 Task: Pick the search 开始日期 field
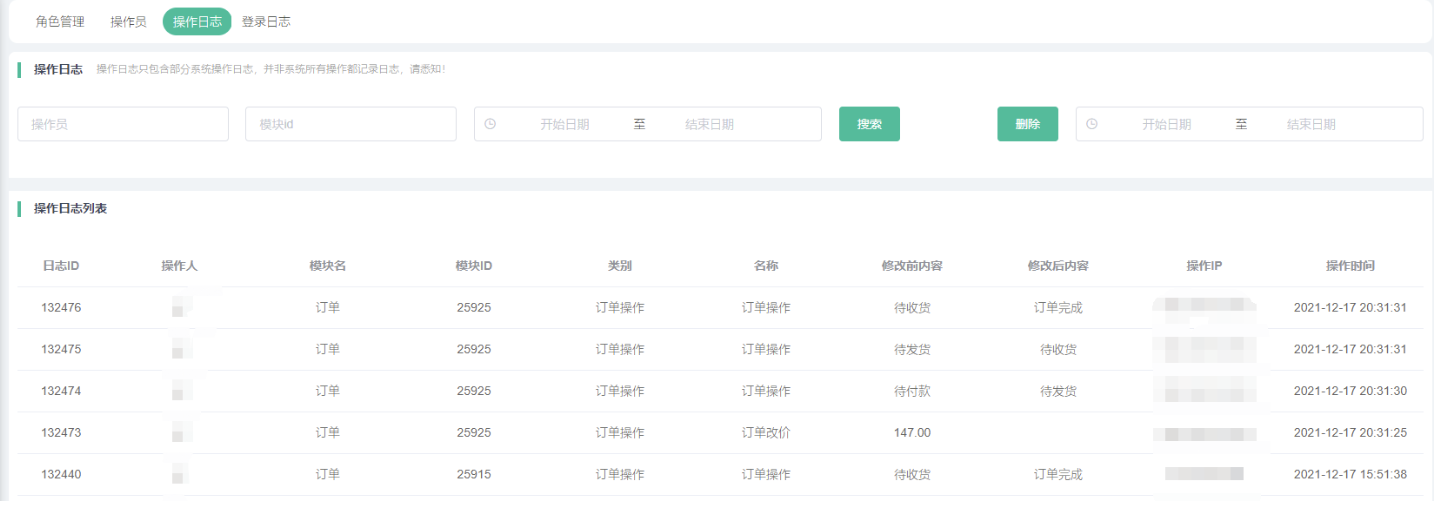(x=564, y=124)
